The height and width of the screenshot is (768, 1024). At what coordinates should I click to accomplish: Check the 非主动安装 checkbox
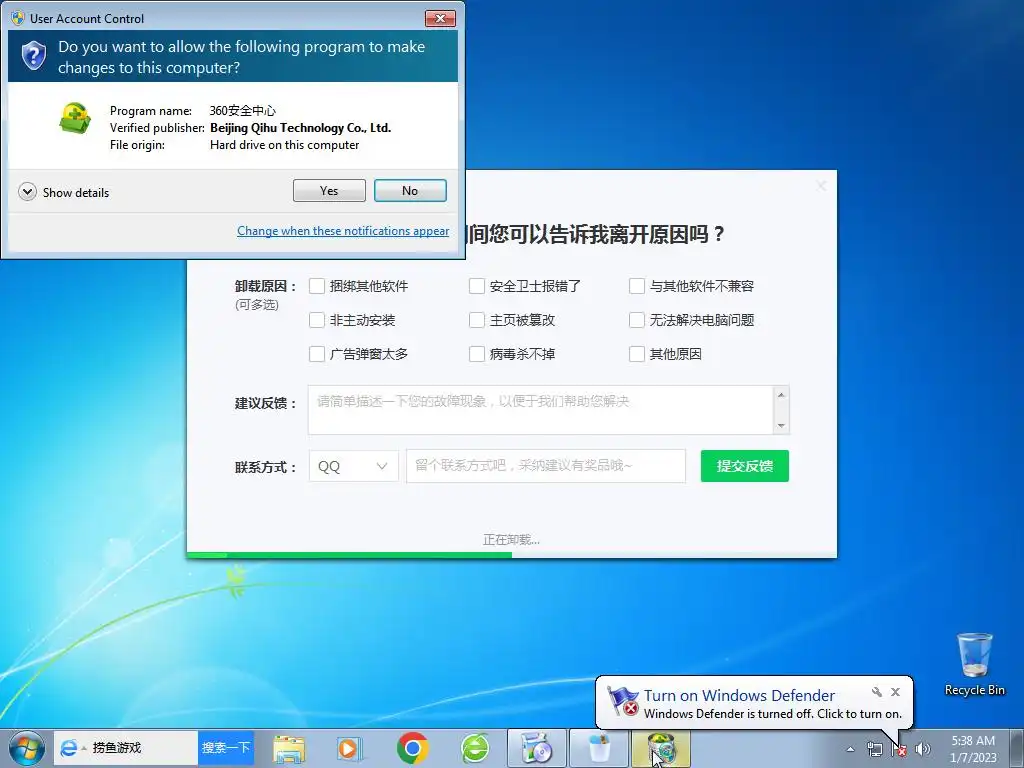[x=317, y=320]
